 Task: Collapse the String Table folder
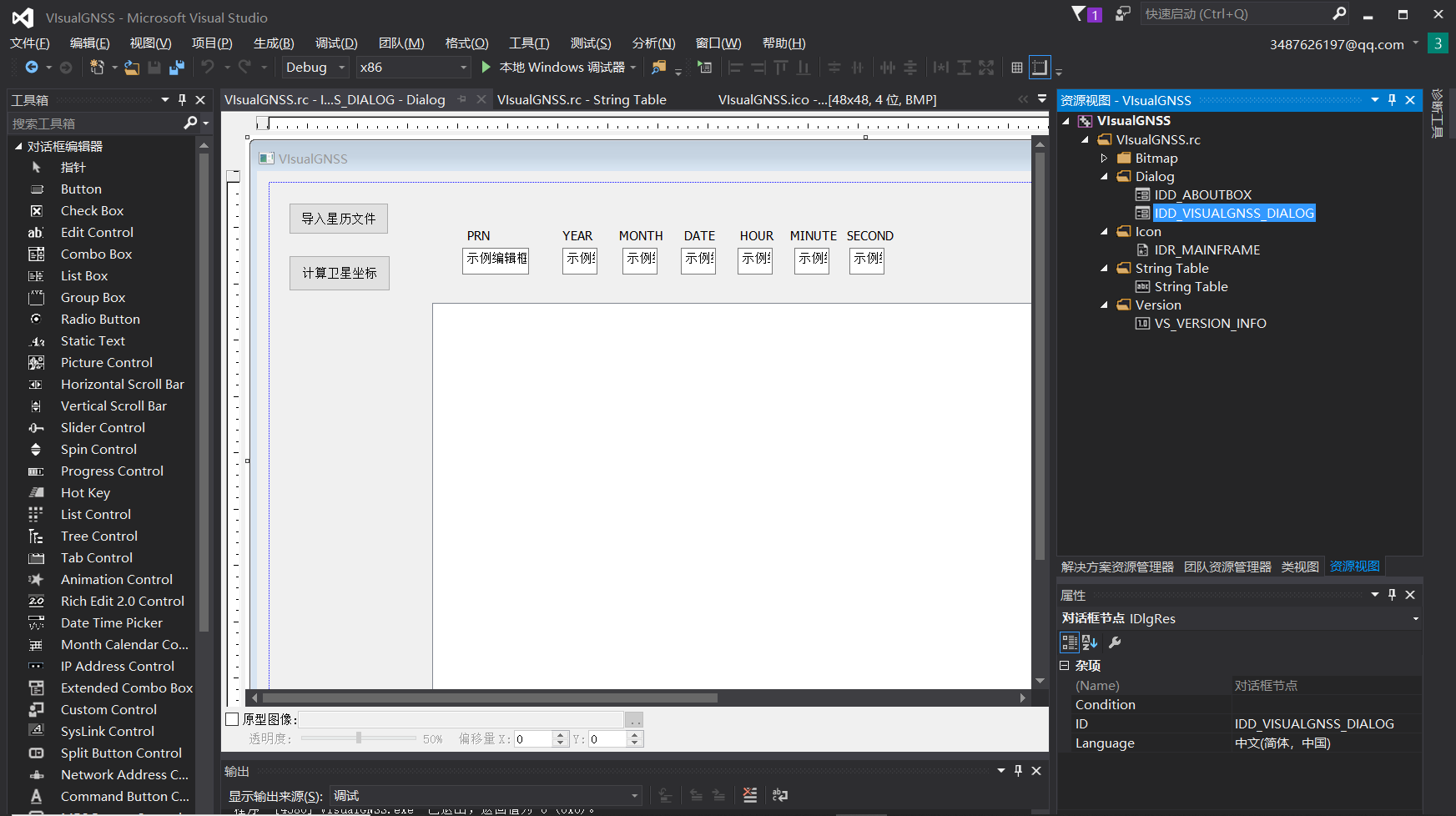(x=1104, y=269)
